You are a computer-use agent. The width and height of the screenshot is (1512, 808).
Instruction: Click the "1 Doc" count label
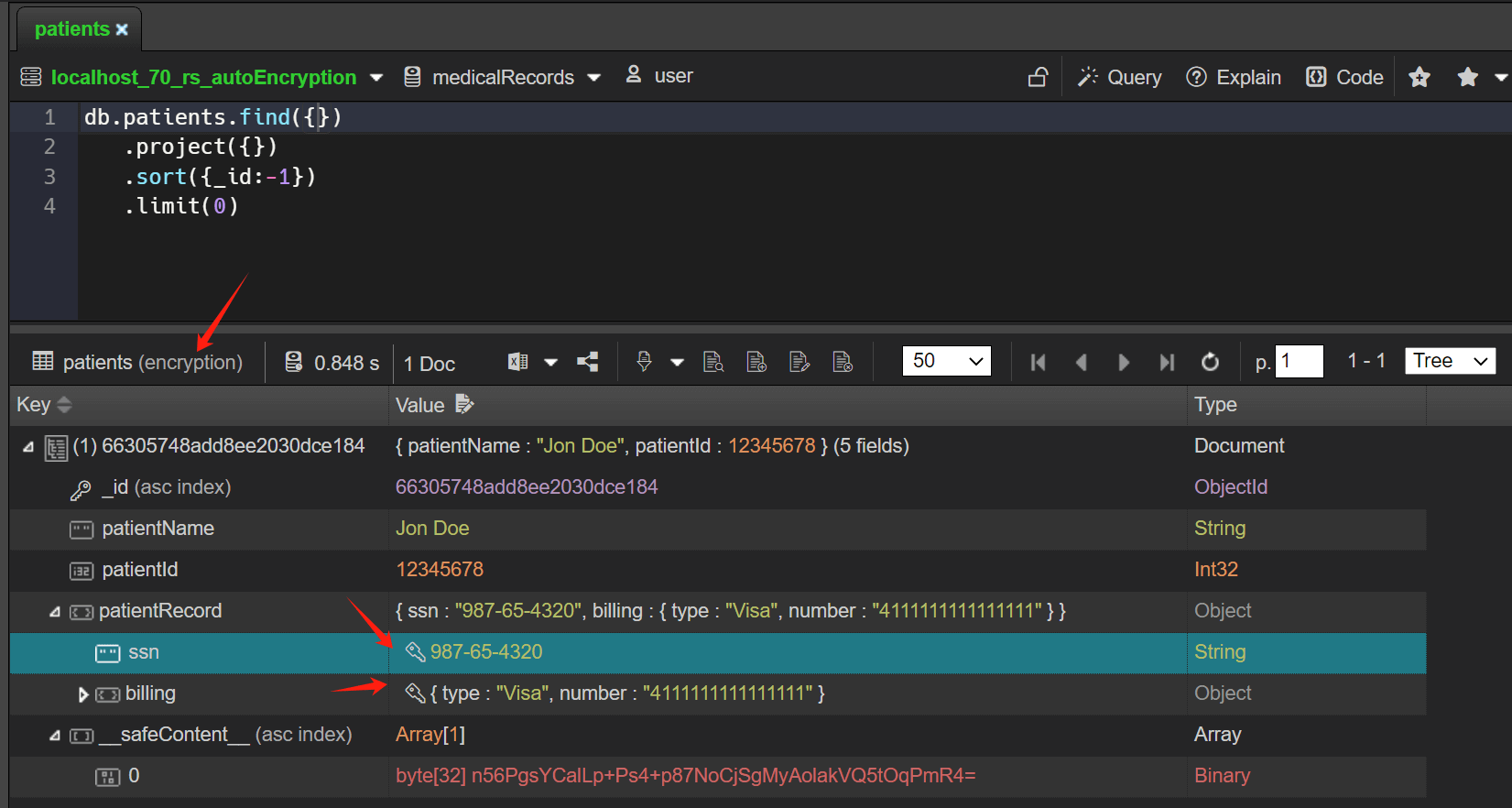(430, 364)
